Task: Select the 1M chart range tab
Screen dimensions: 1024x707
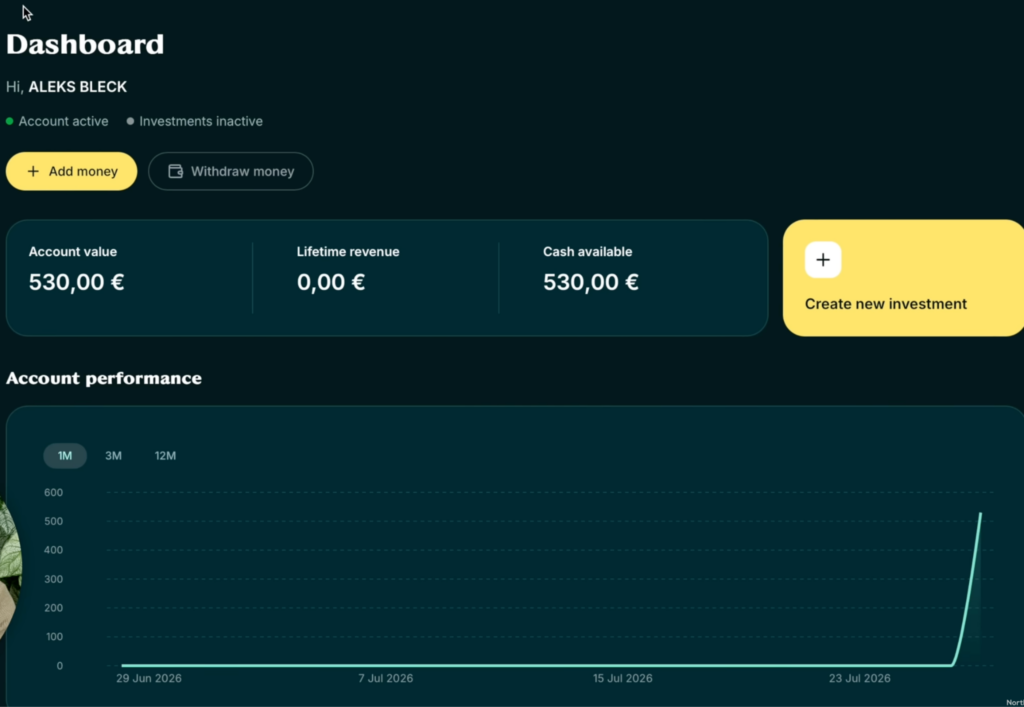Action: 65,456
